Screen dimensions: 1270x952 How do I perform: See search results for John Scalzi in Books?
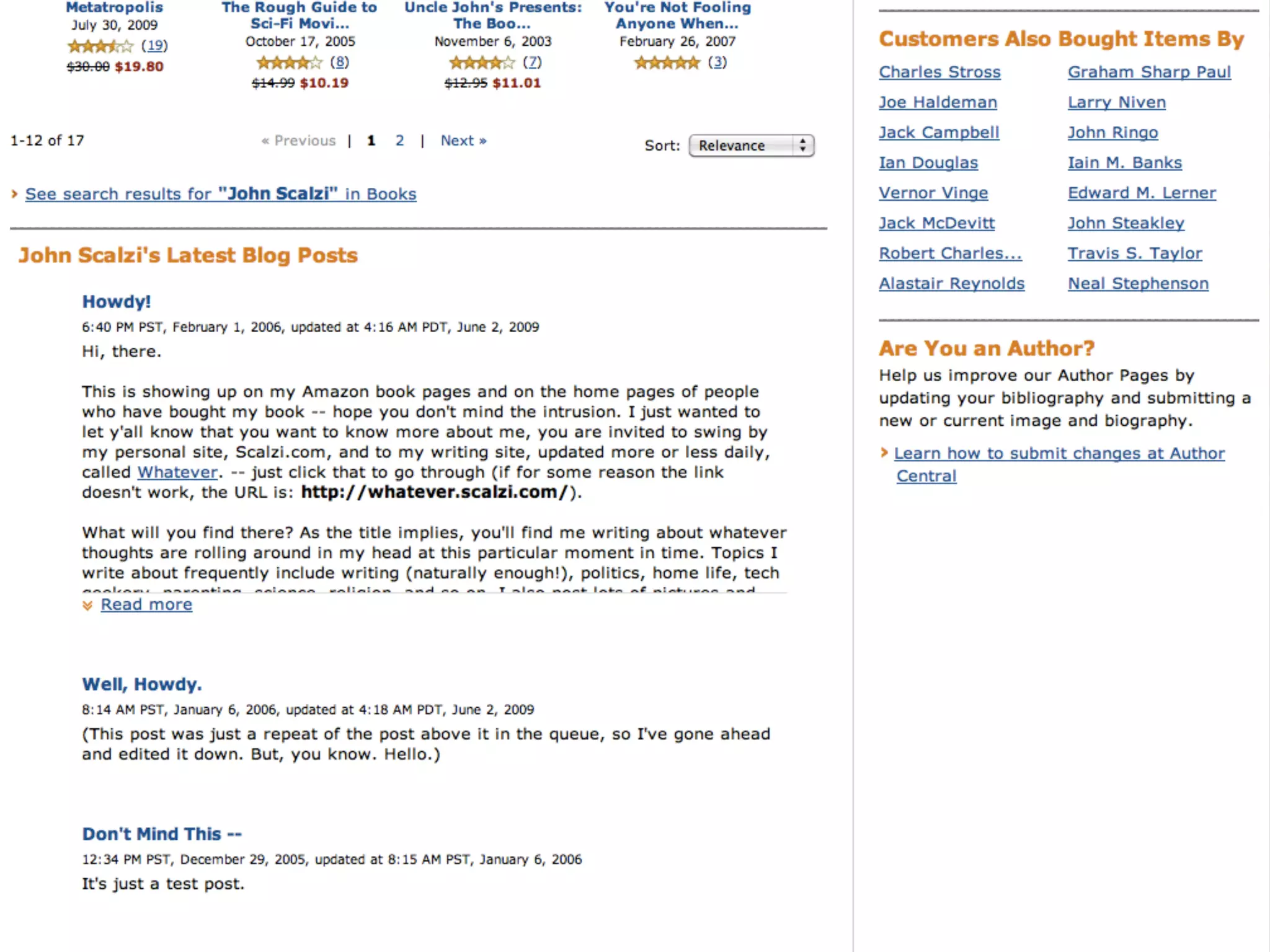(221, 194)
